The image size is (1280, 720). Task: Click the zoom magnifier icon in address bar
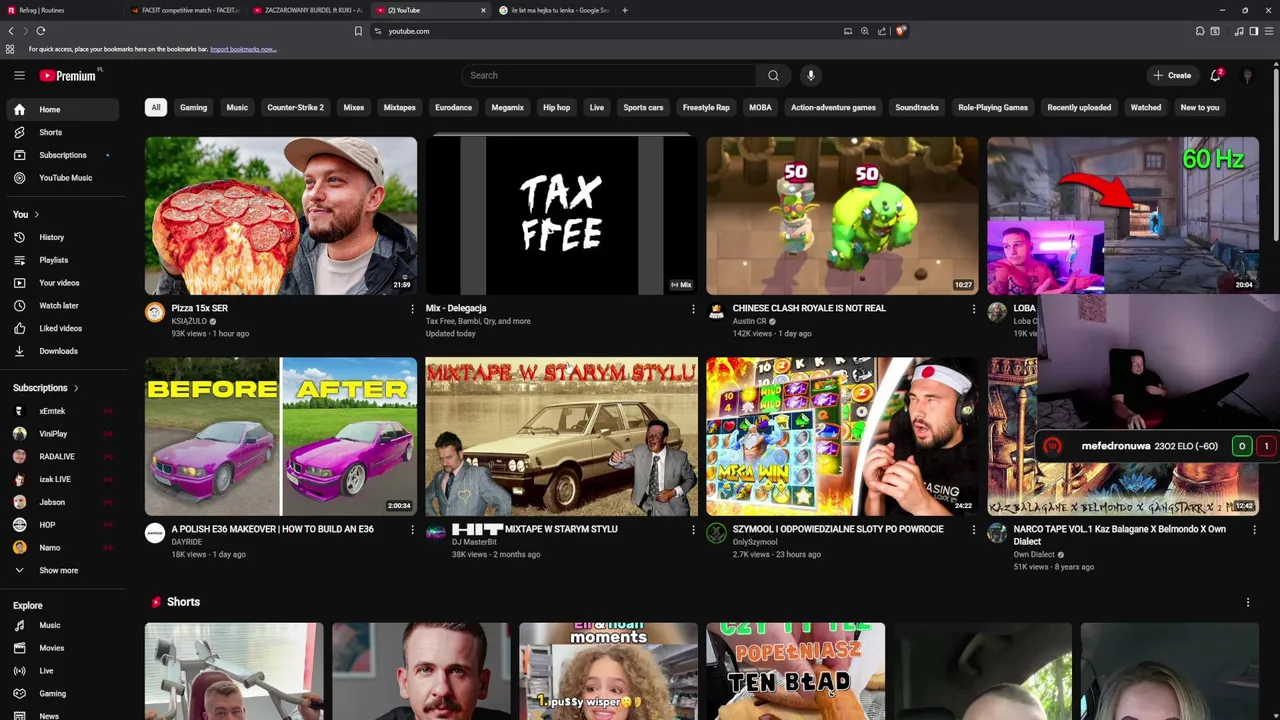point(865,31)
